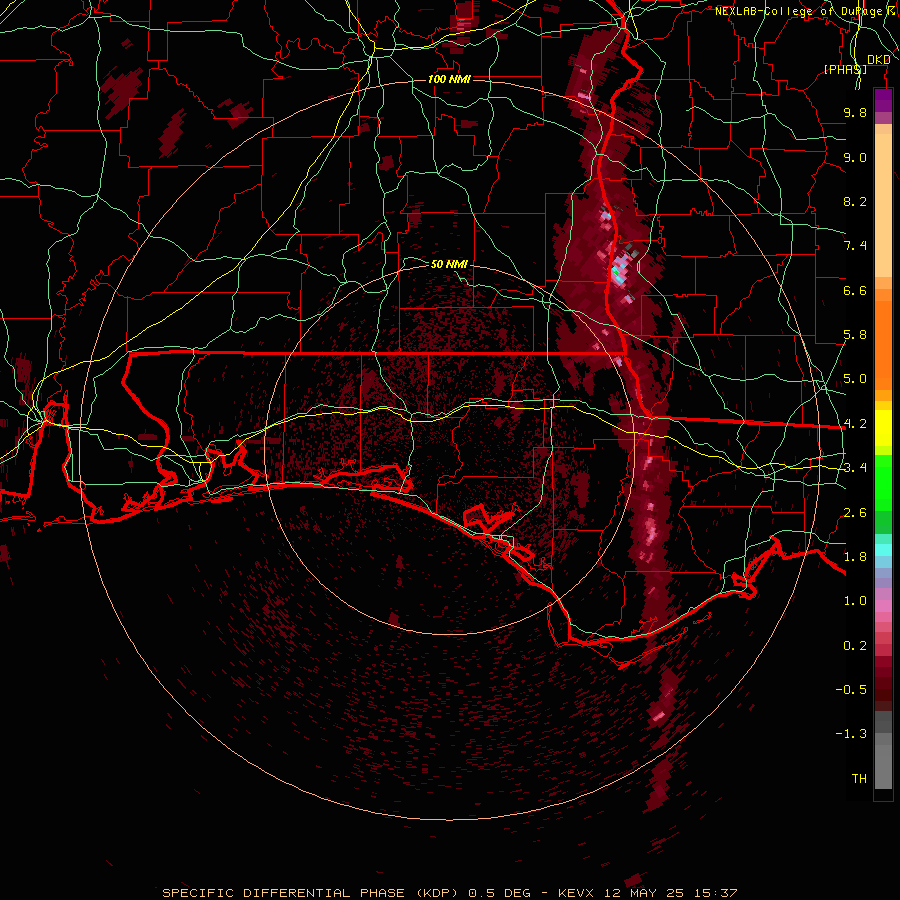Screen dimensions: 900x900
Task: Click the cyan swatch just above the 1.8 value
Action: click(x=883, y=550)
